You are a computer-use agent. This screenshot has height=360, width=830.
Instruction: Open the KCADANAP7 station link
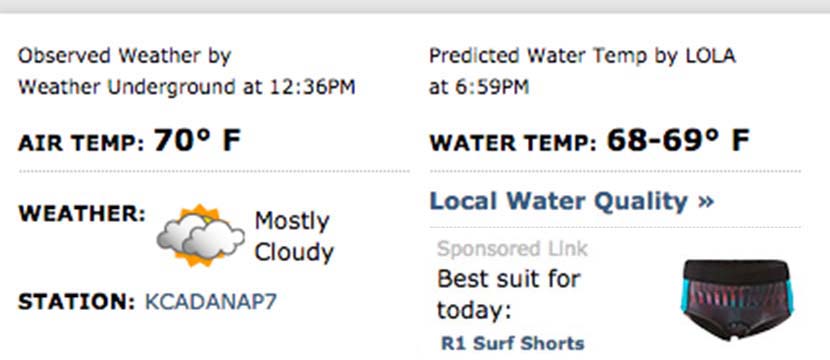211,302
